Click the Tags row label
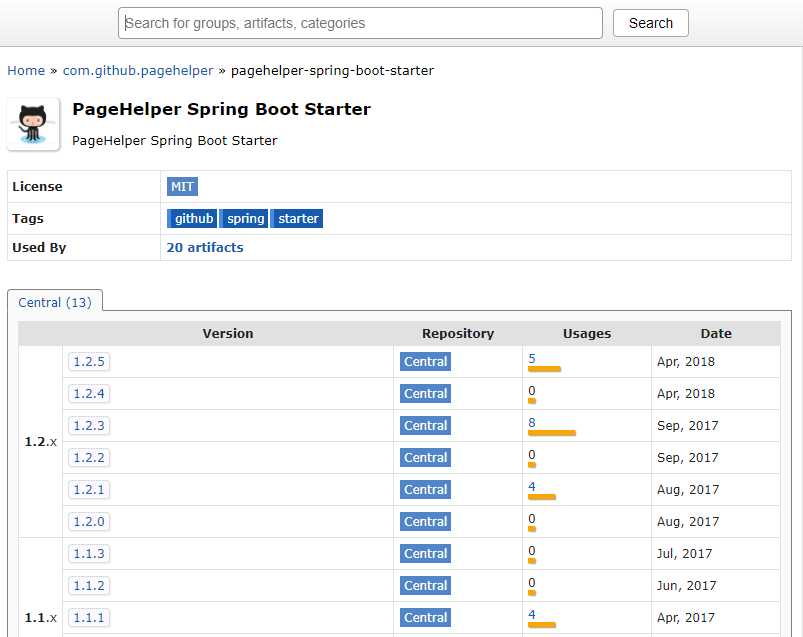This screenshot has width=803, height=637. click(x=28, y=219)
